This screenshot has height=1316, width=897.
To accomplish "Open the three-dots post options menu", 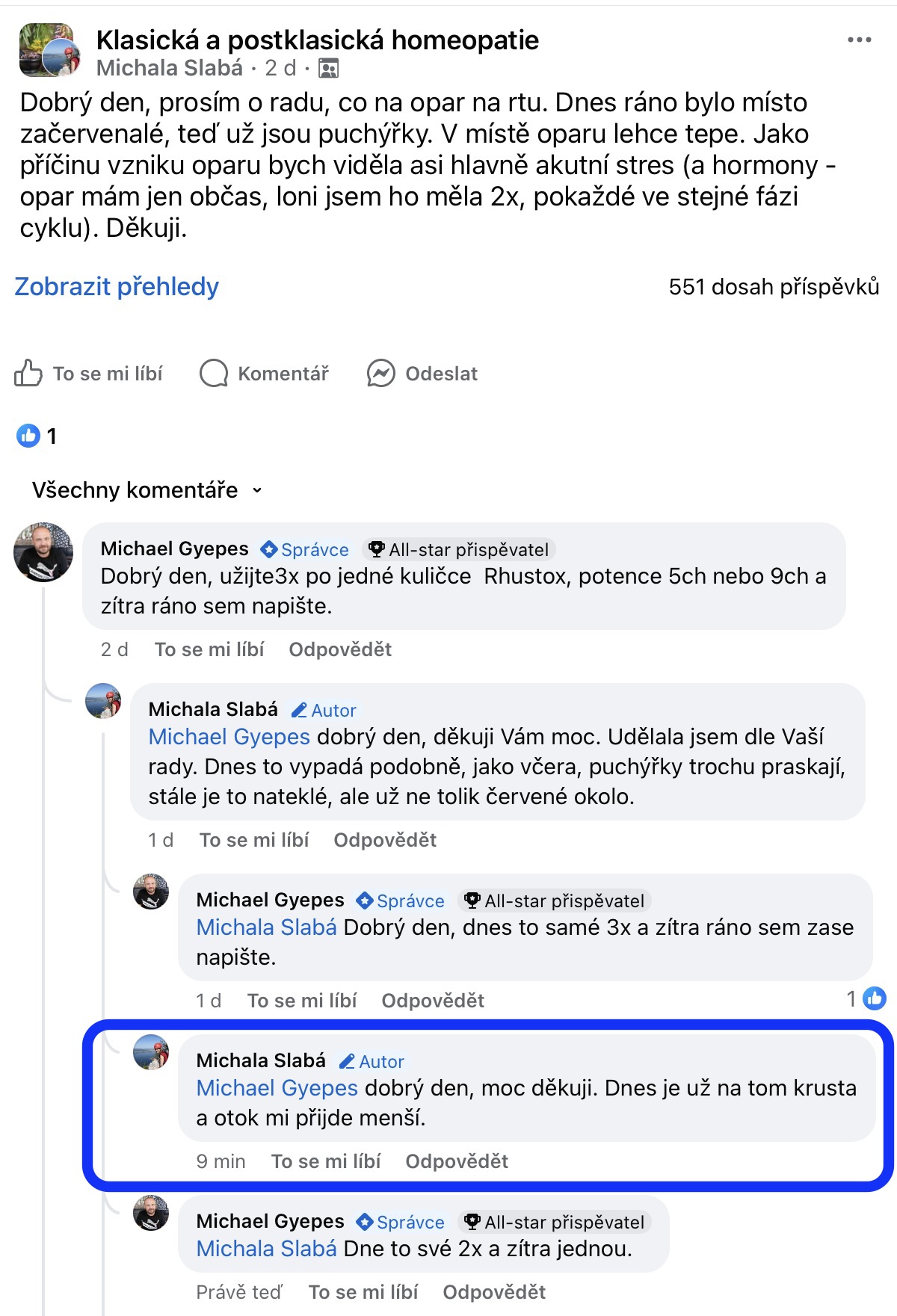I will click(x=859, y=40).
